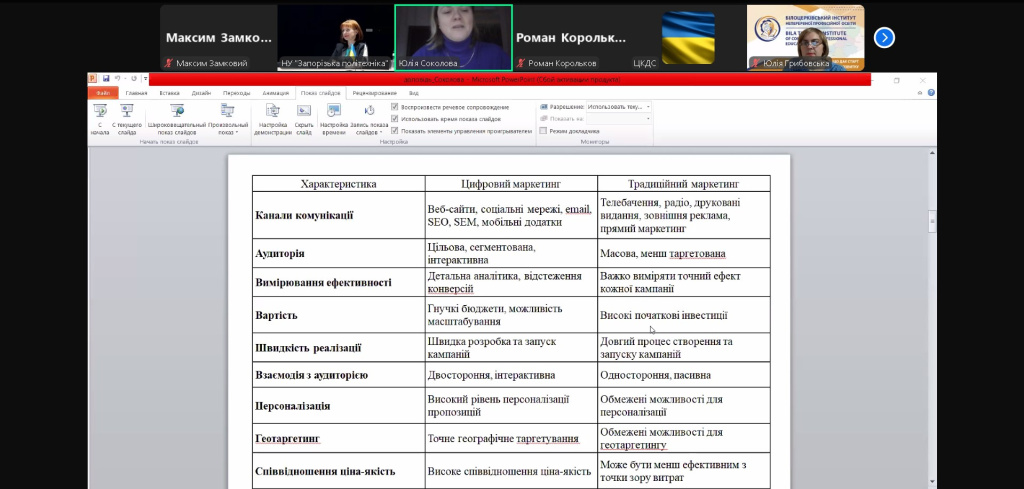Click Вартість row label
This screenshot has height=489, width=1024.
point(276,315)
